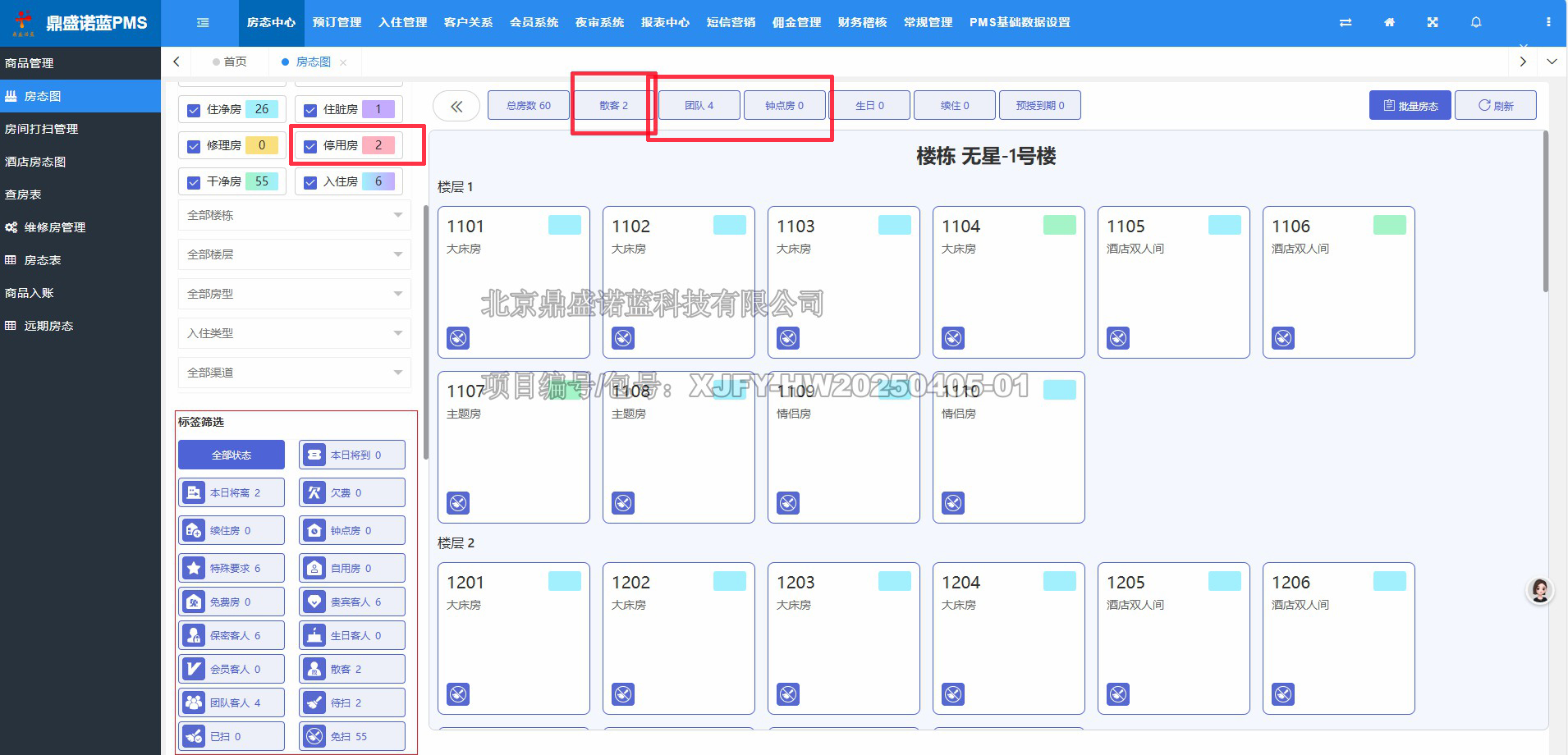Select room card 1105 酒店双人间
1568x755 pixels.
coord(1173,281)
